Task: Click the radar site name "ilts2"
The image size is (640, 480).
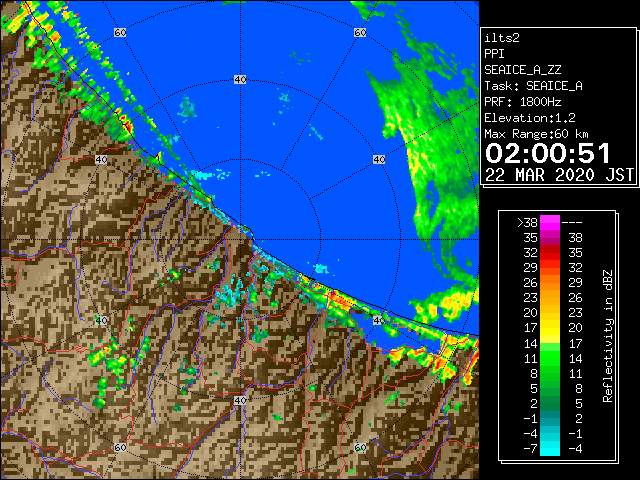Action: [502, 38]
